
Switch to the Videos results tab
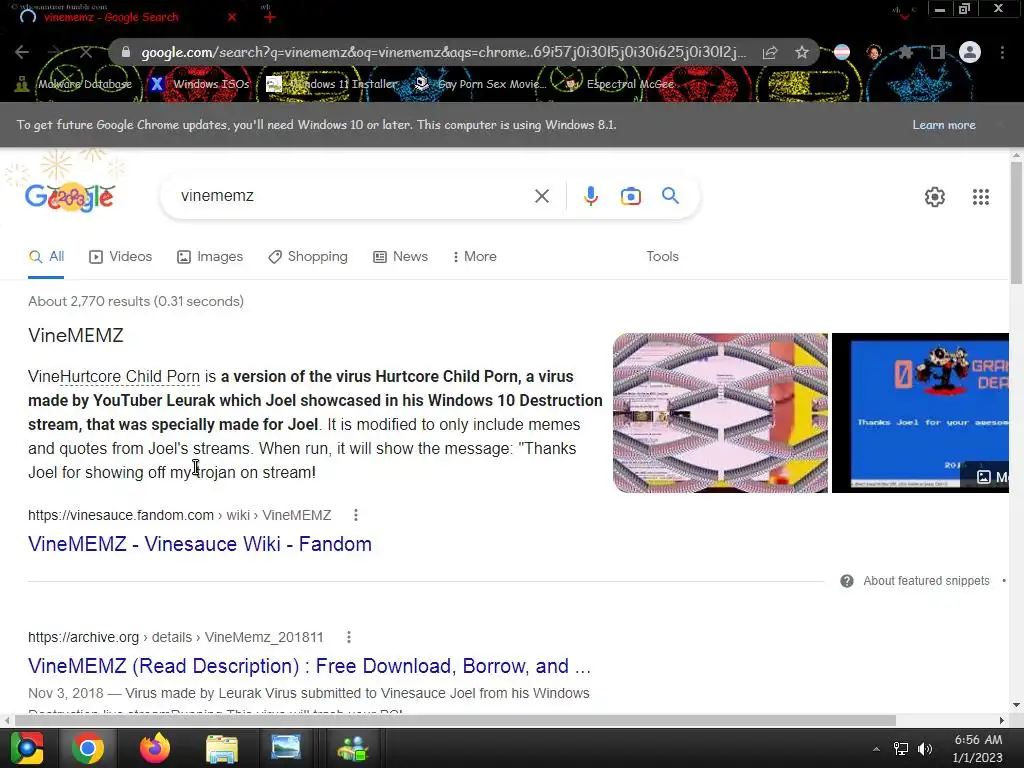click(x=121, y=257)
